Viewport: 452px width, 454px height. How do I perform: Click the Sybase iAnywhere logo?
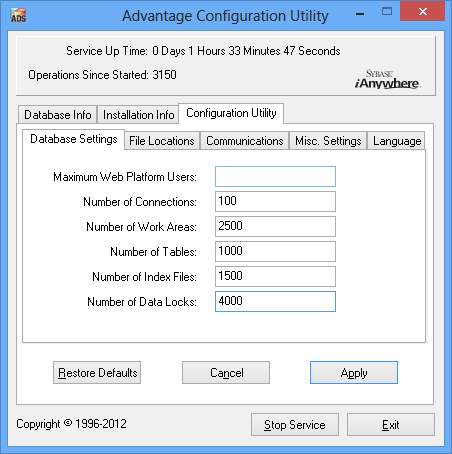pyautogui.click(x=387, y=79)
